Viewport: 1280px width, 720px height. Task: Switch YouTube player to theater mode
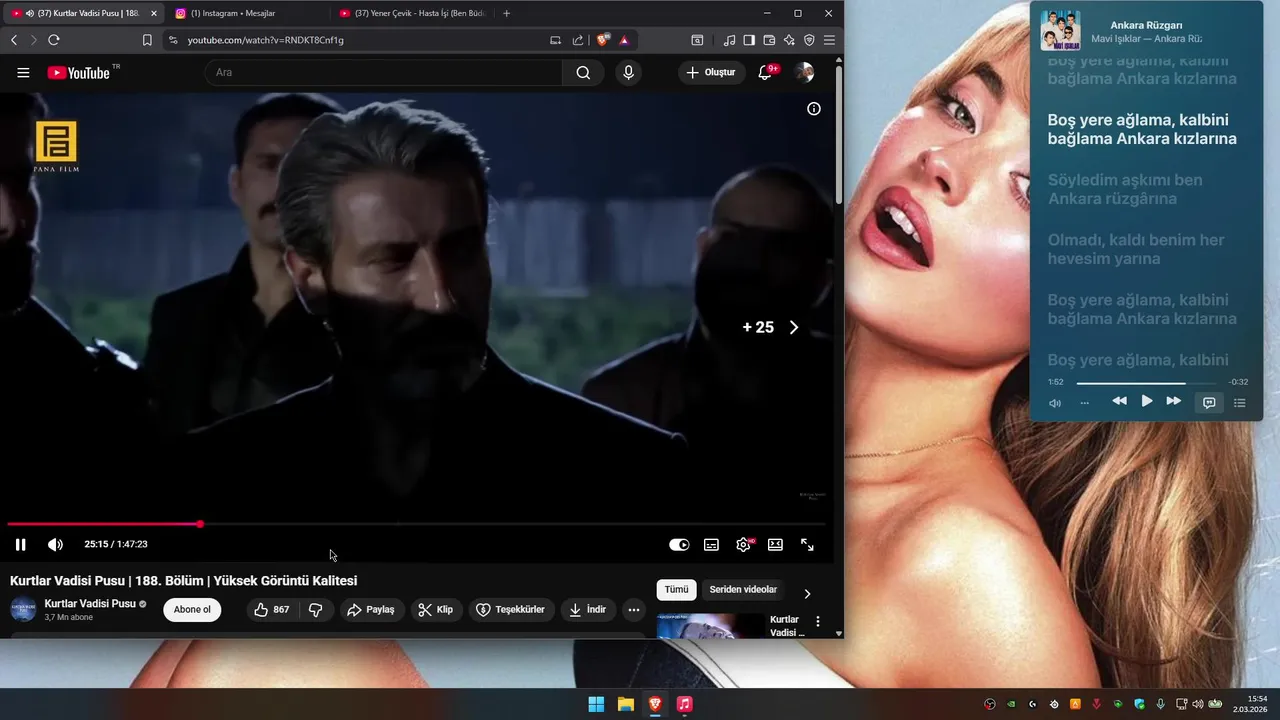[x=775, y=544]
